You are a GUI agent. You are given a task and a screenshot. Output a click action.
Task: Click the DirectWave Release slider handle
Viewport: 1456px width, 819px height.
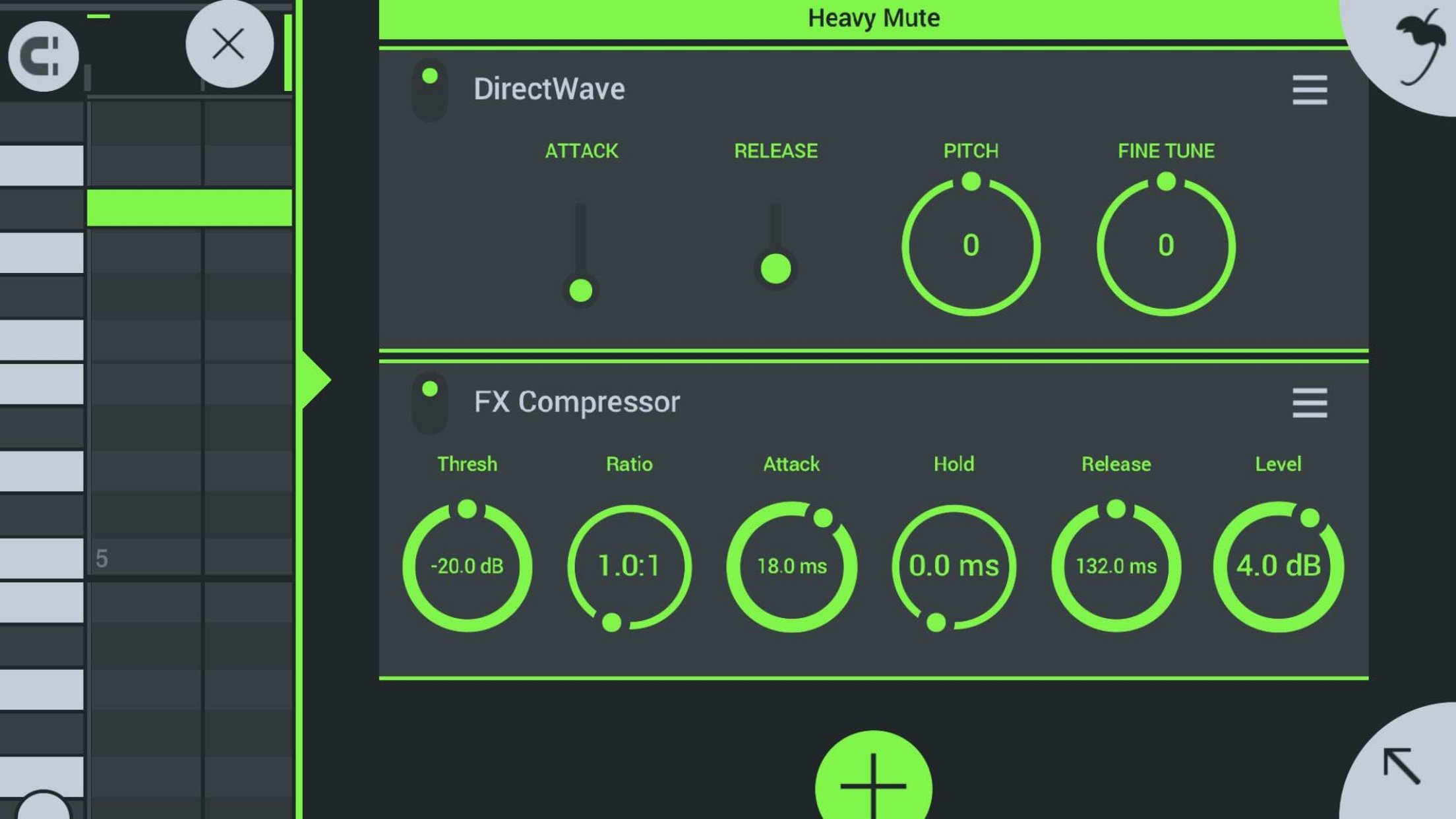pyautogui.click(x=775, y=269)
